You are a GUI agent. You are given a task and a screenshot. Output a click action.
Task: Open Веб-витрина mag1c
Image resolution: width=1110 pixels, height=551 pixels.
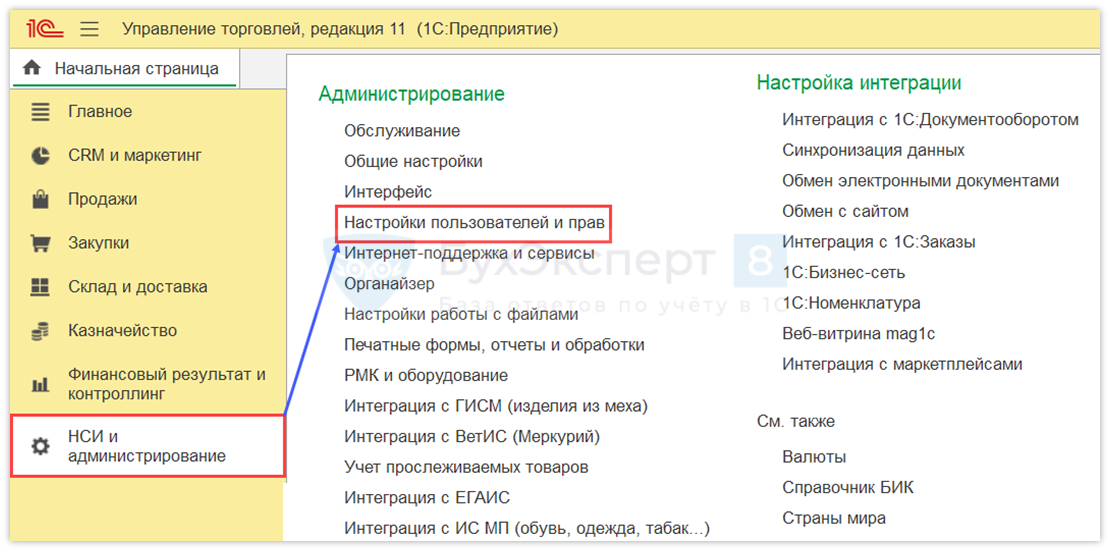[x=859, y=334]
